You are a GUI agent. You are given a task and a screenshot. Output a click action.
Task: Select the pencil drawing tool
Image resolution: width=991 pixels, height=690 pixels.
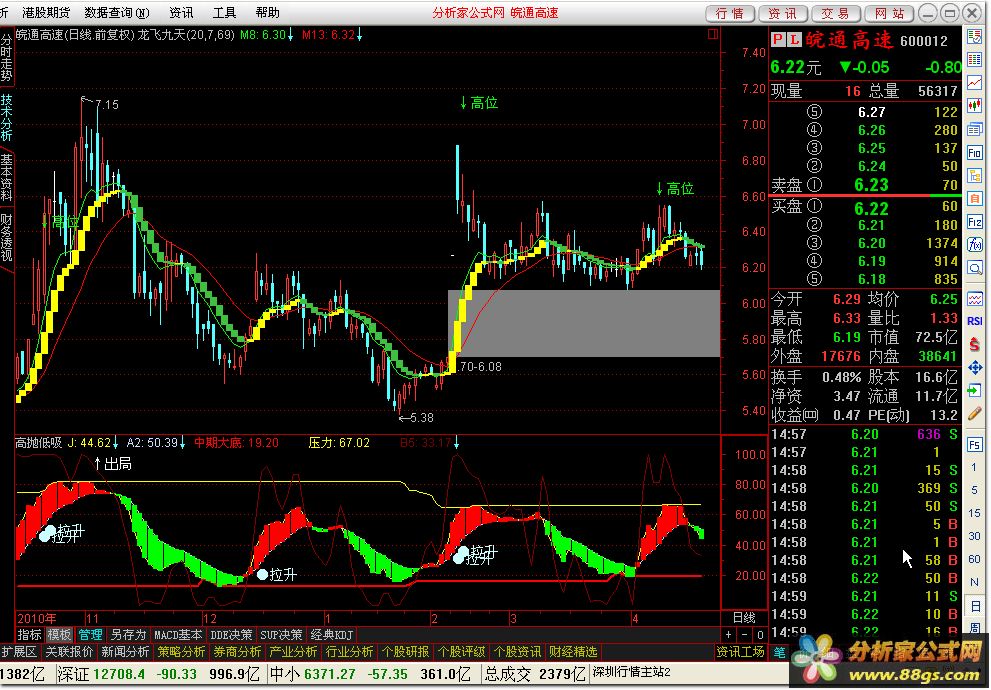975,413
